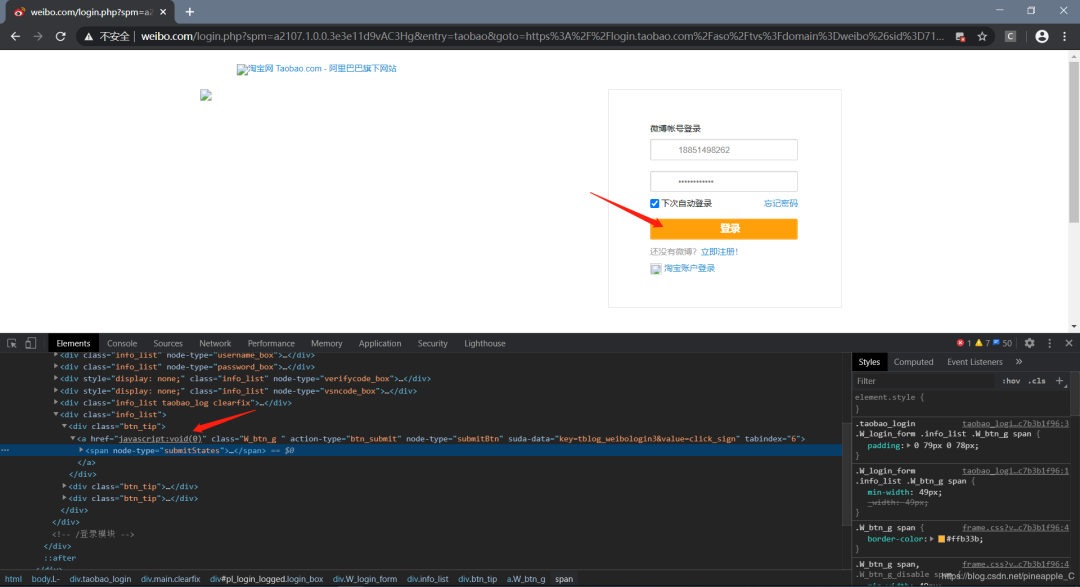Click the red error counter icon

pyautogui.click(x=960, y=343)
